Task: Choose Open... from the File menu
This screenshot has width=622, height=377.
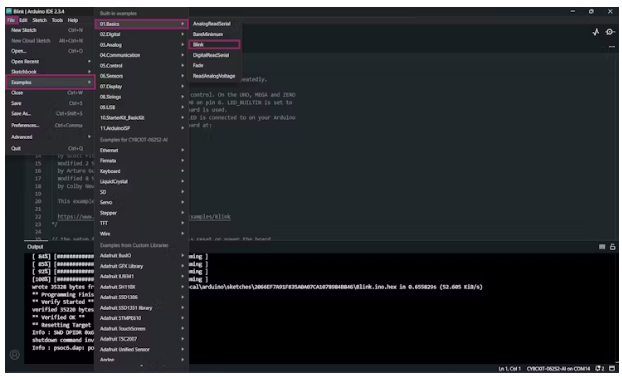Action: pos(50,51)
